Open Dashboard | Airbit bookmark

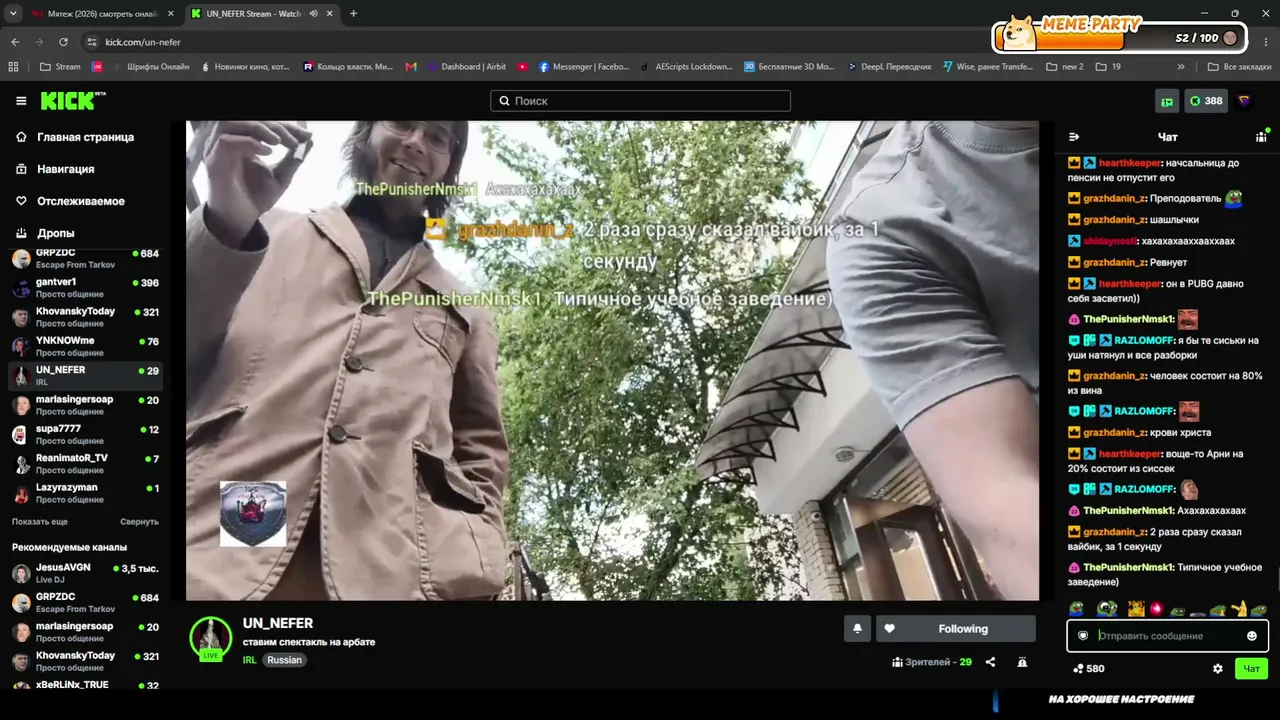tap(466, 67)
